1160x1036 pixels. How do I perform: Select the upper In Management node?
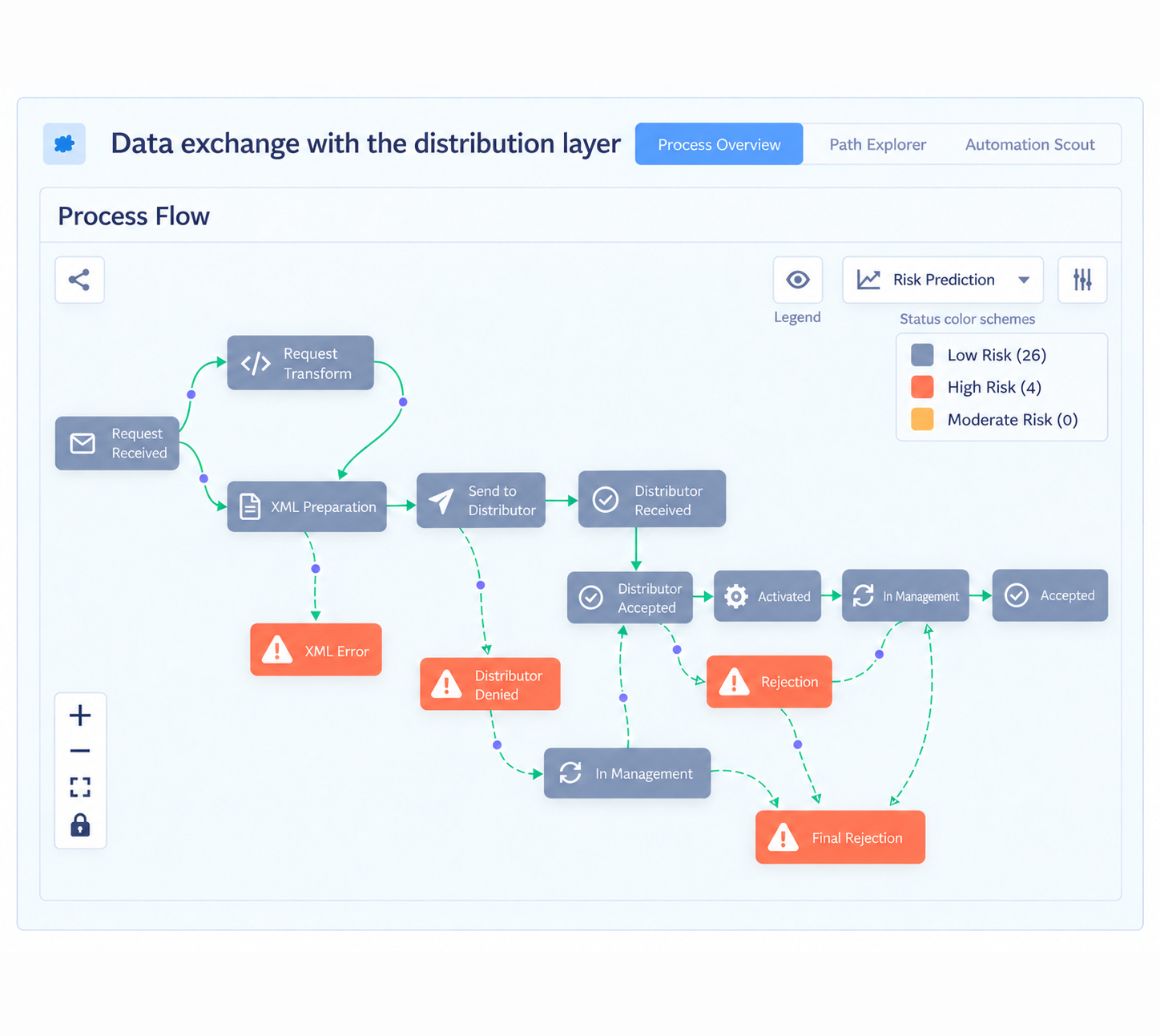pyautogui.click(x=905, y=595)
